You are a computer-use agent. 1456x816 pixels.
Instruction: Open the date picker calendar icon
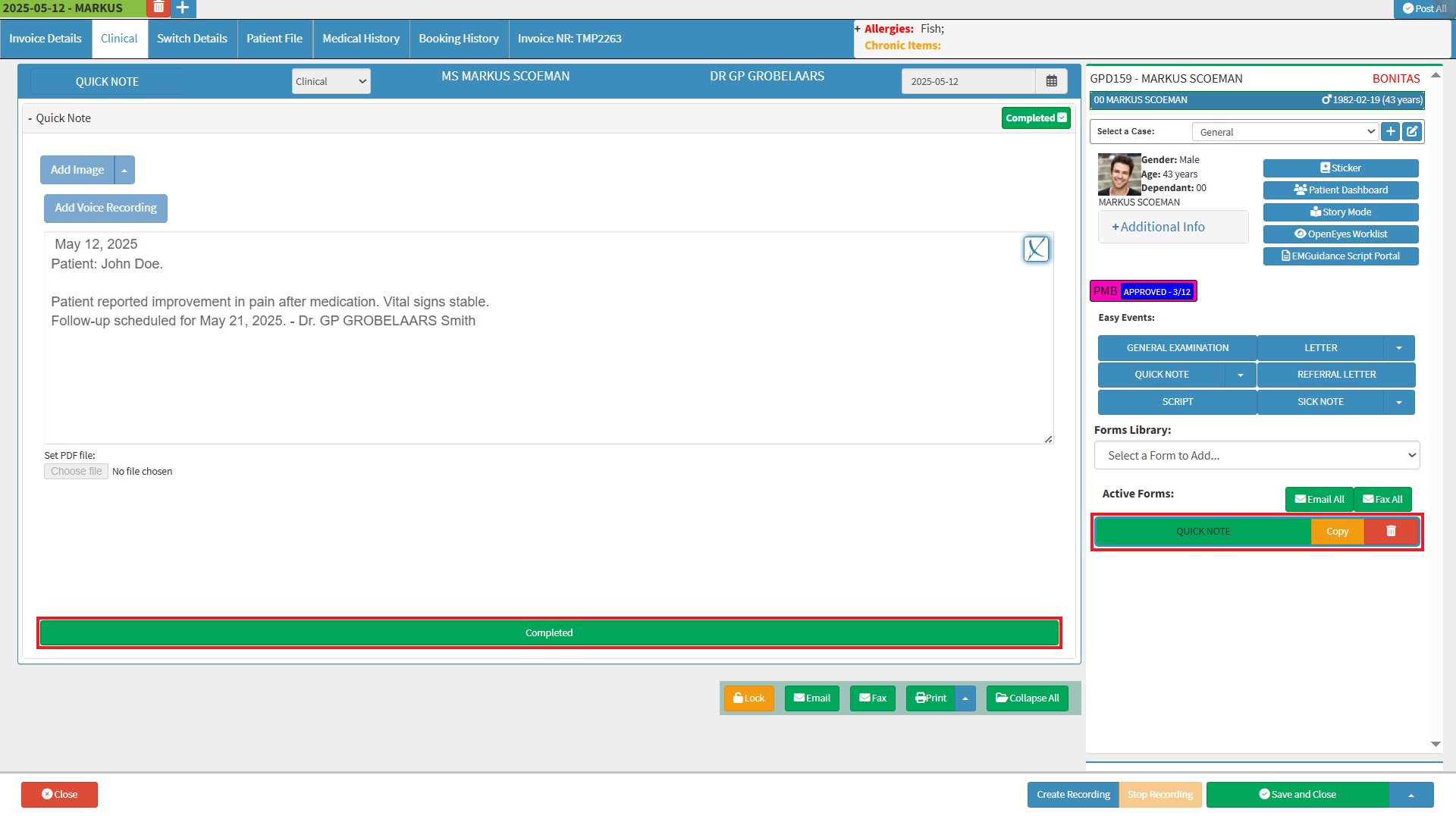coord(1051,81)
